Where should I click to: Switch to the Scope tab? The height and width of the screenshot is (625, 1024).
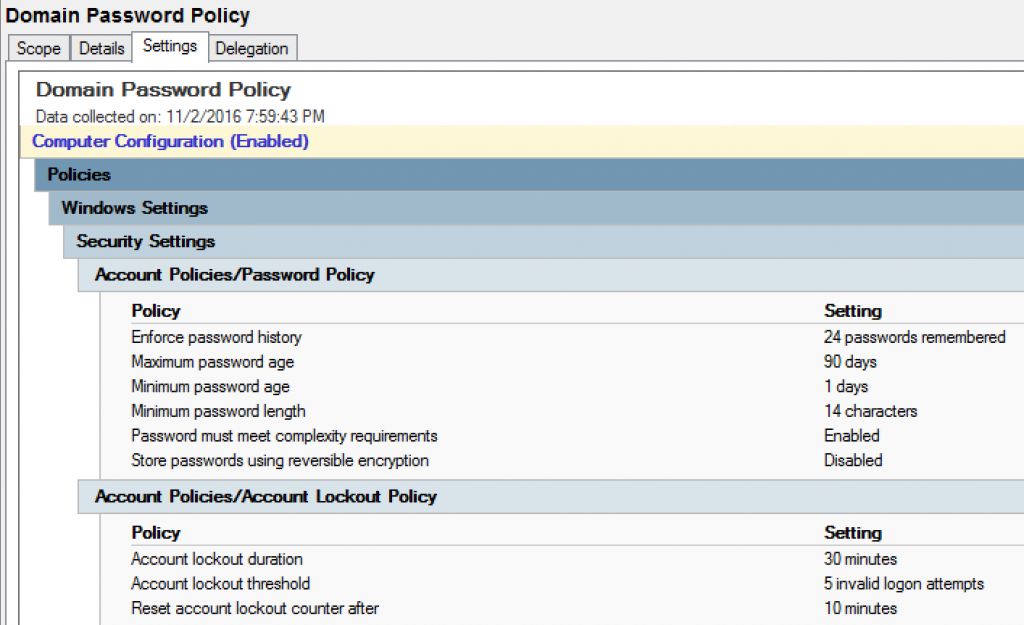pyautogui.click(x=37, y=47)
